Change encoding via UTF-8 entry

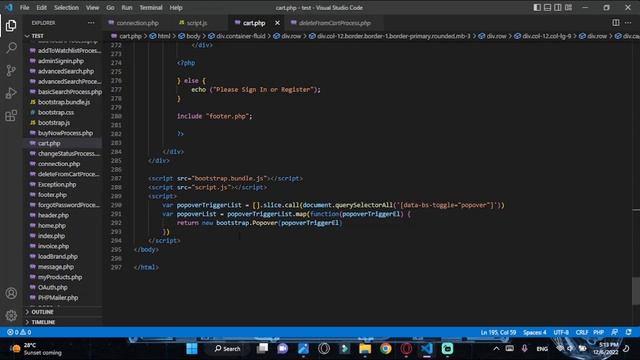pyautogui.click(x=561, y=332)
